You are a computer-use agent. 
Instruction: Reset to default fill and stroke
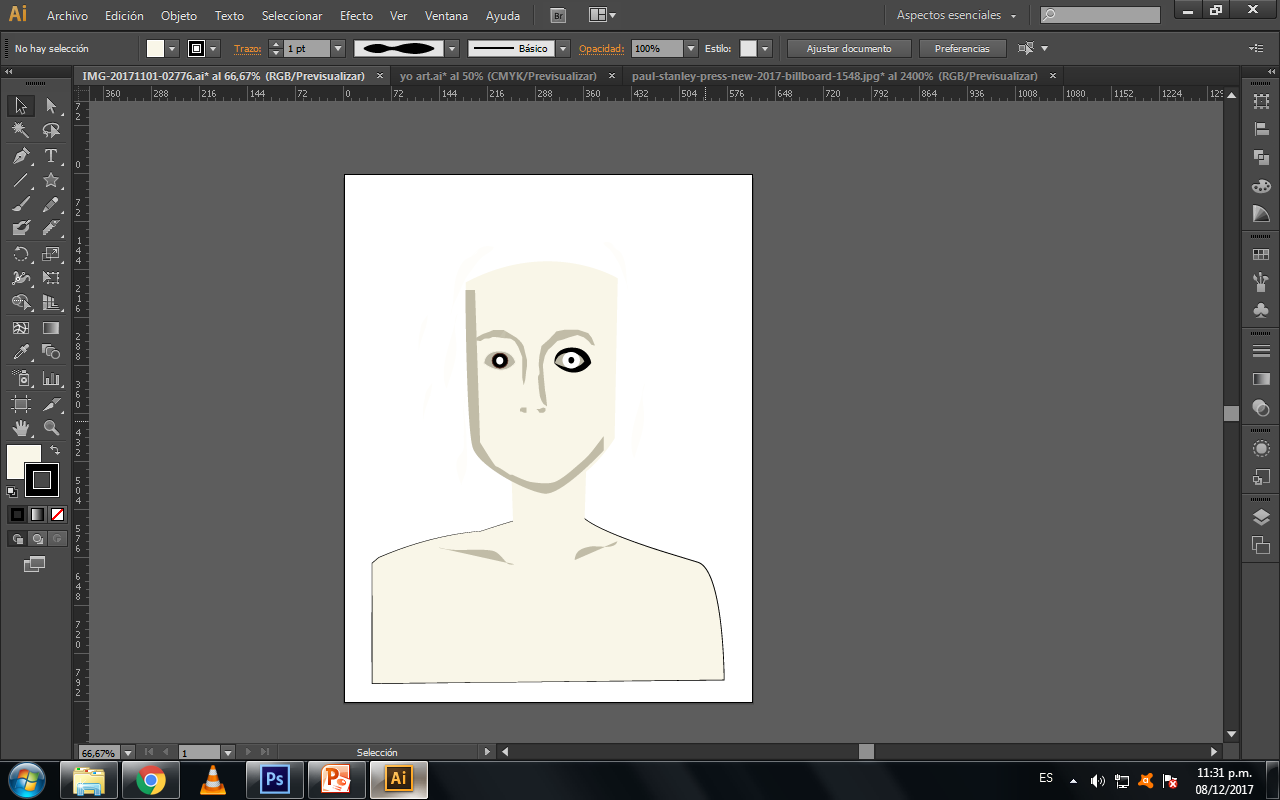click(x=12, y=491)
